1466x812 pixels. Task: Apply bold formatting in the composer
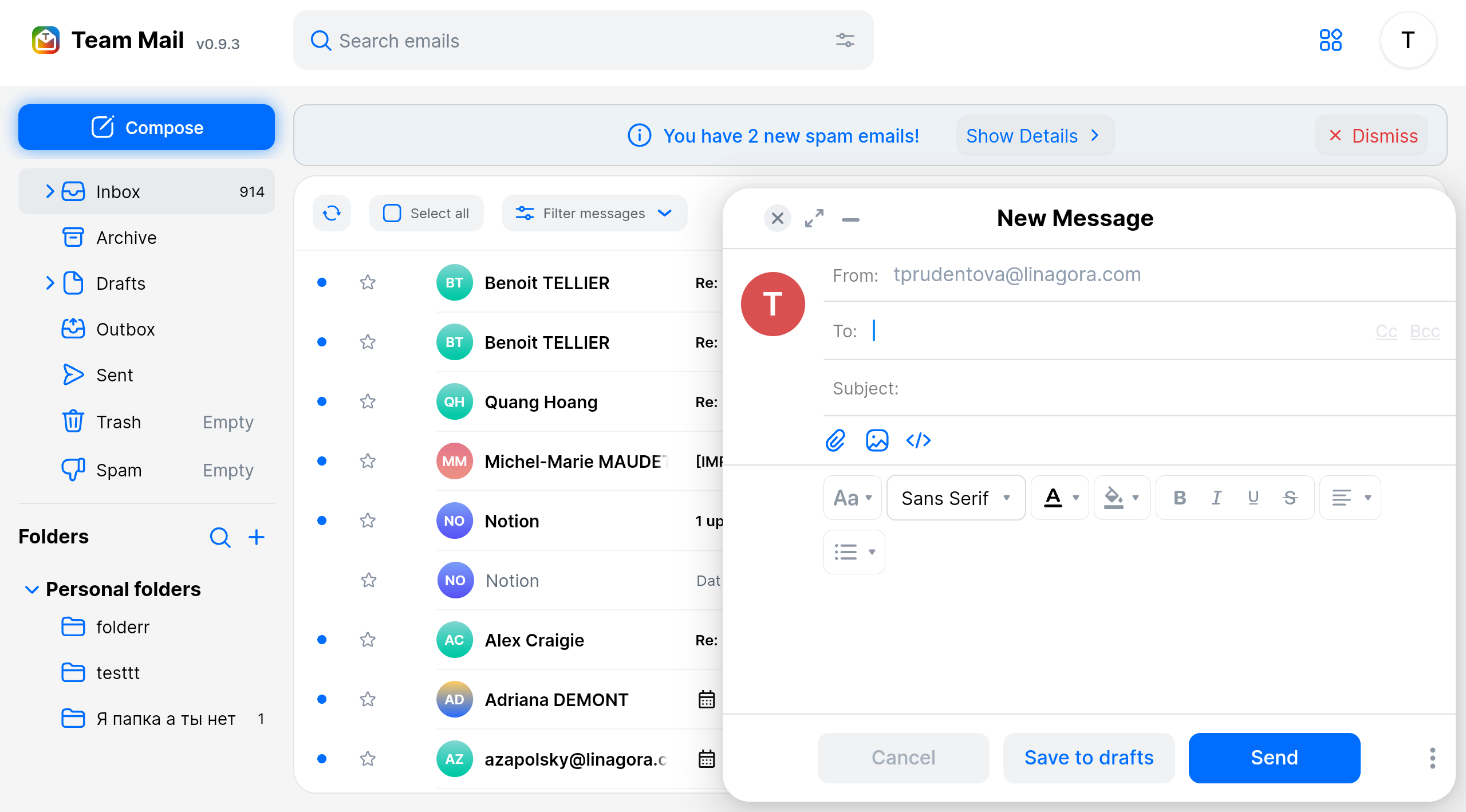coord(1180,497)
